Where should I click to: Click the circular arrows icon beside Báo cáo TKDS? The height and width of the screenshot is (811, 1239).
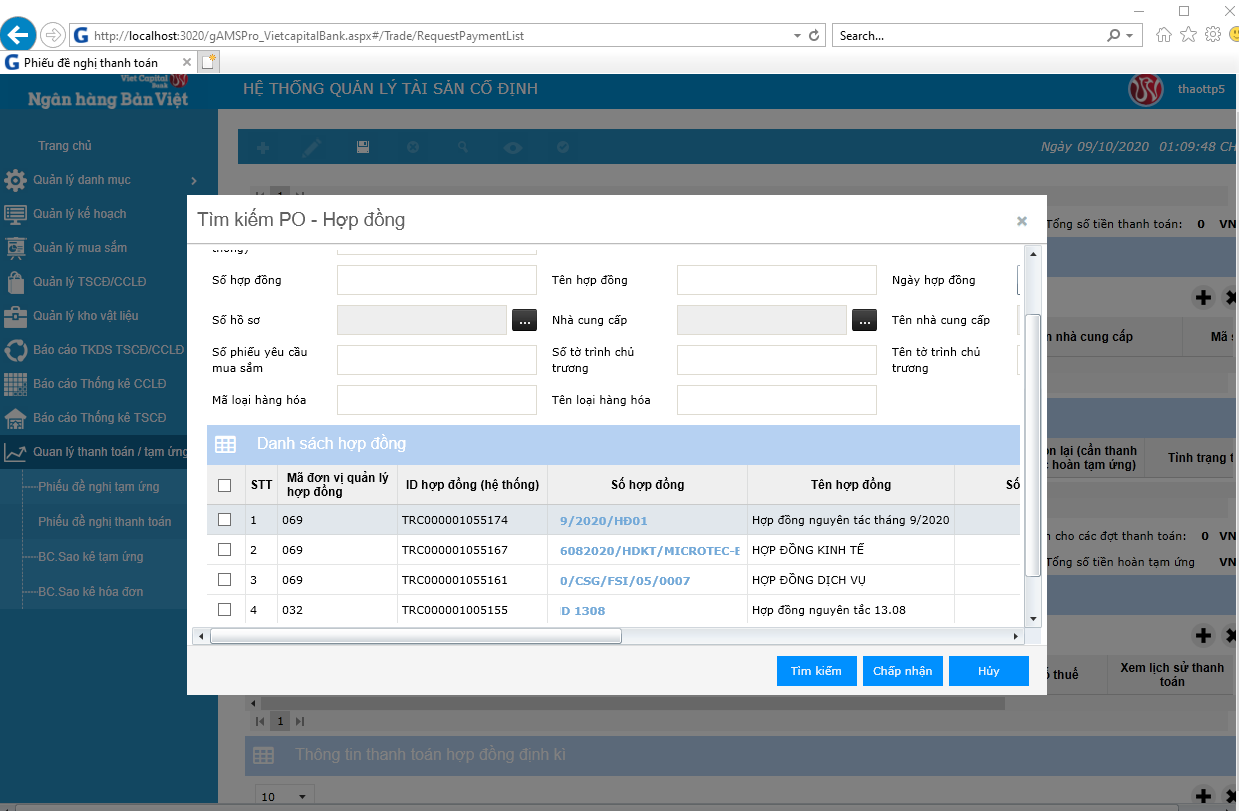(15, 351)
